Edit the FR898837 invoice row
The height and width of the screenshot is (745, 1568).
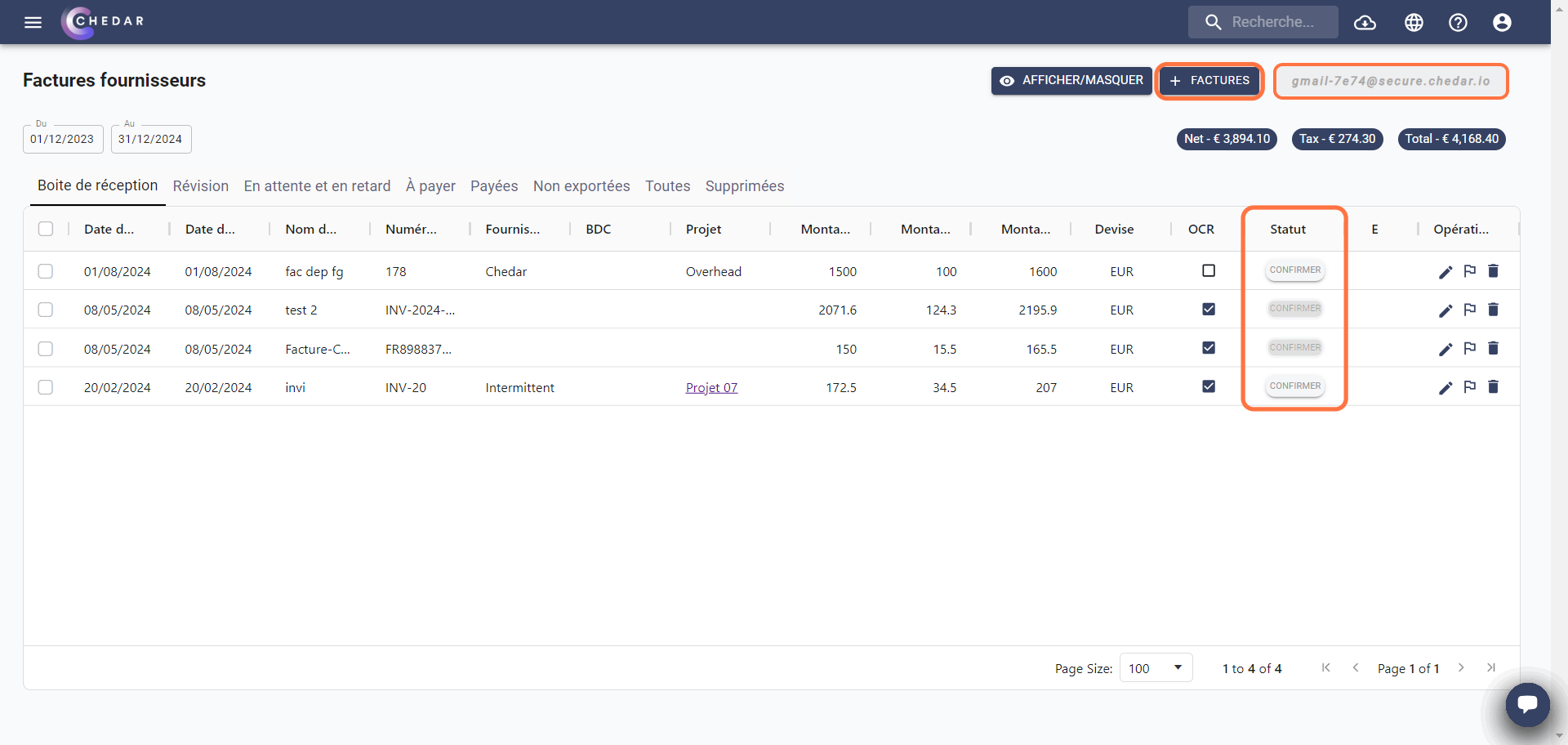coord(1445,350)
